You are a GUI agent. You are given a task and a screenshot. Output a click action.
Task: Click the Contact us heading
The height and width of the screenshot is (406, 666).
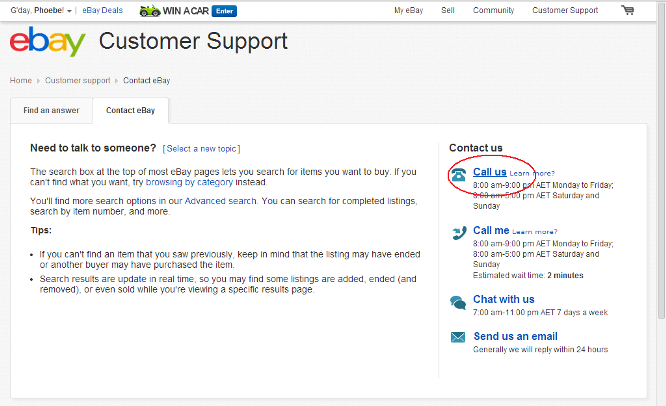(x=476, y=148)
